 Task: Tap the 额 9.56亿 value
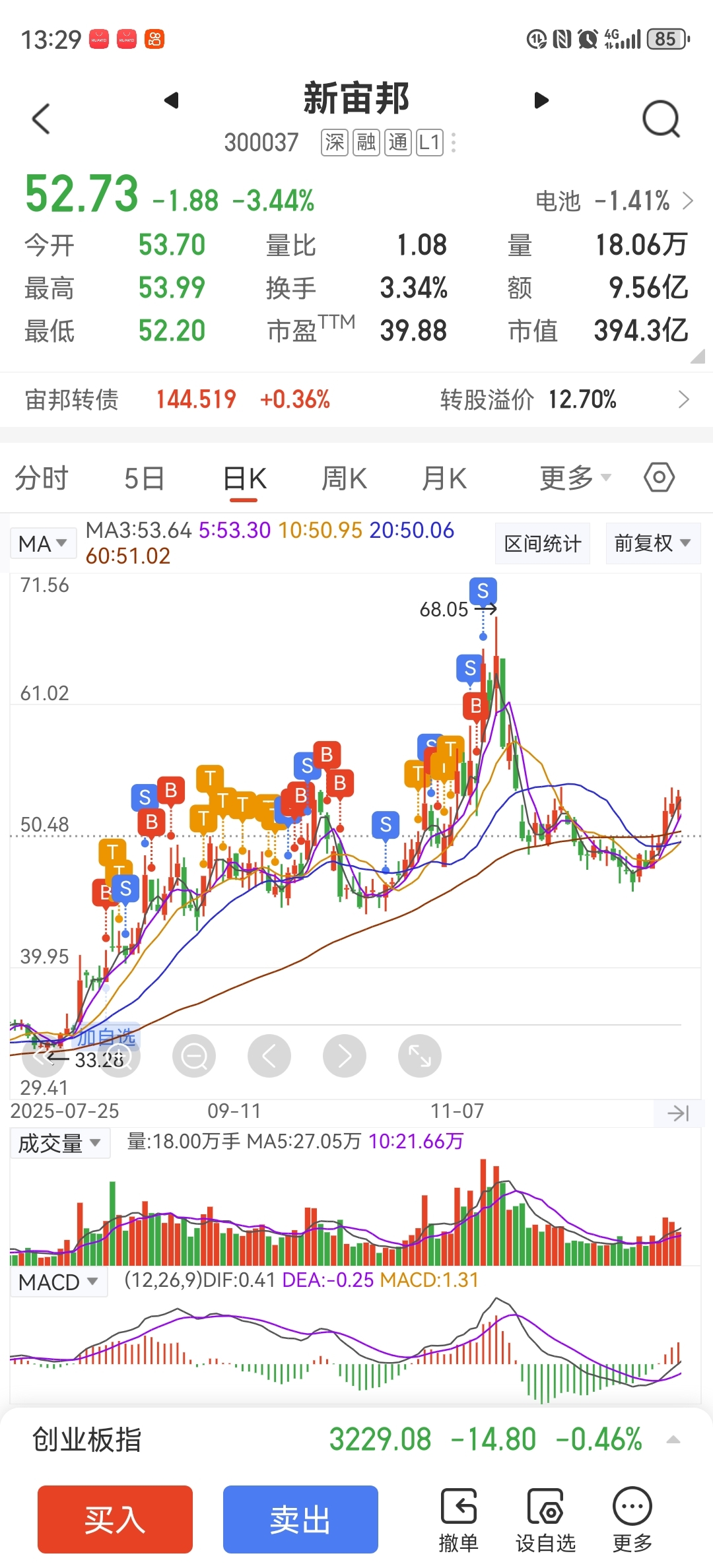point(648,288)
